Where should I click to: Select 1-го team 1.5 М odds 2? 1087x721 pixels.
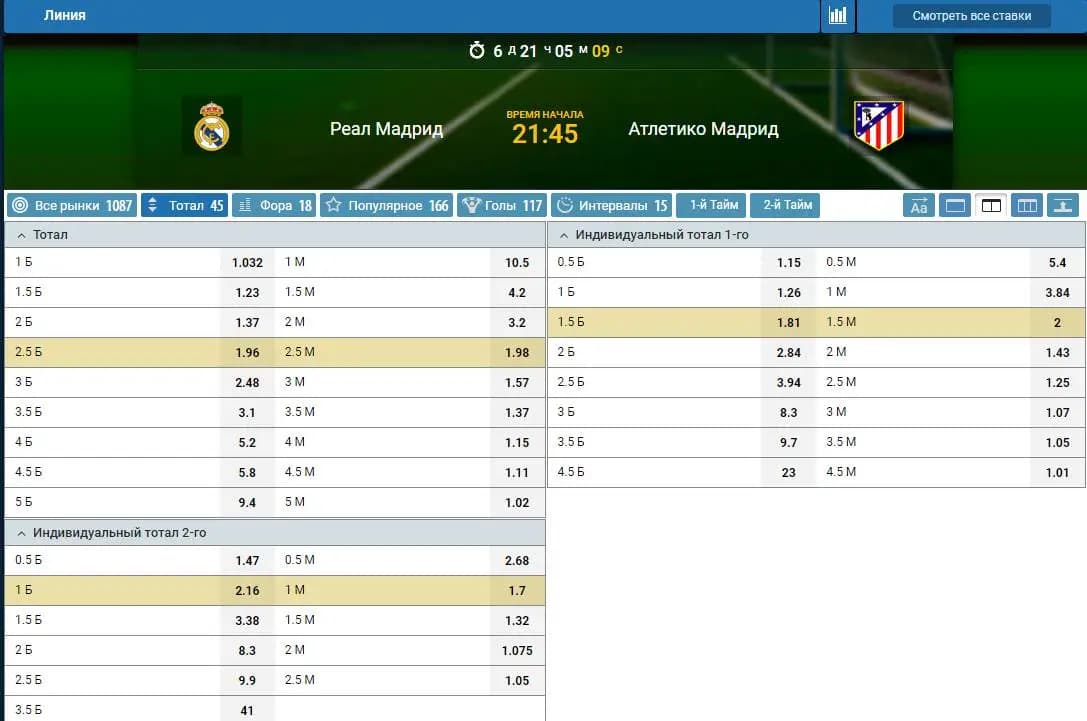pos(1057,322)
